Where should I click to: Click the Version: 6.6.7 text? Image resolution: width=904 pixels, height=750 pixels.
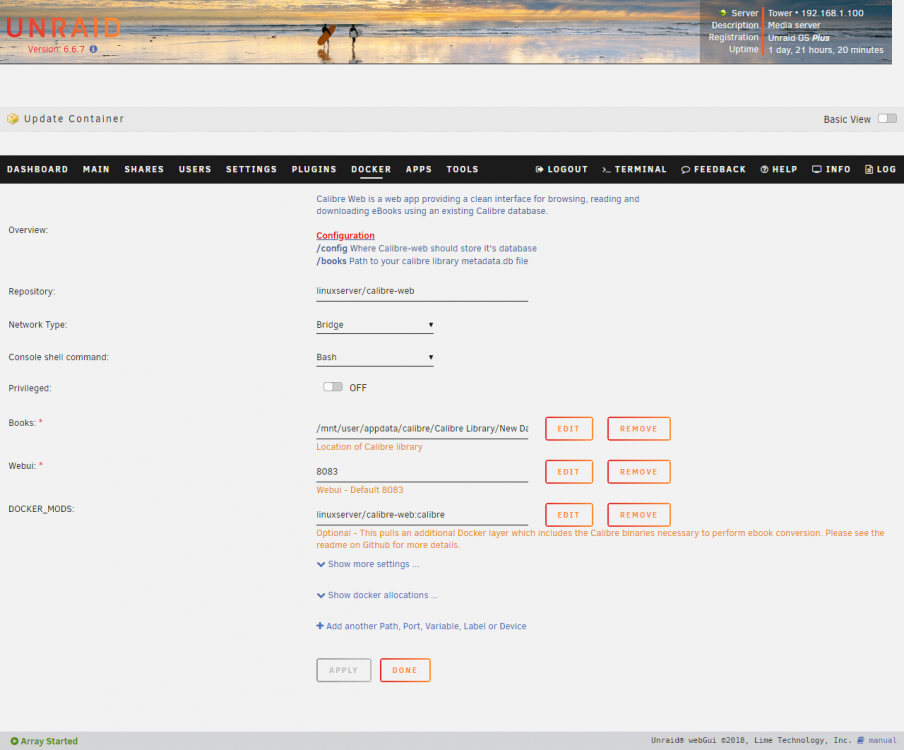click(56, 50)
